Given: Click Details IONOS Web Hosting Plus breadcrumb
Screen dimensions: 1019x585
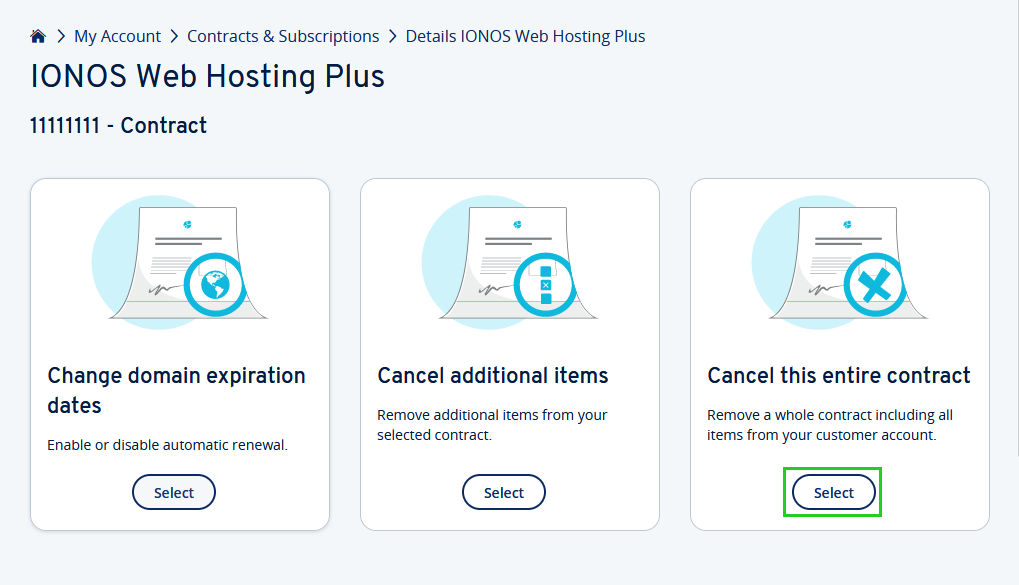Looking at the screenshot, I should coord(525,37).
